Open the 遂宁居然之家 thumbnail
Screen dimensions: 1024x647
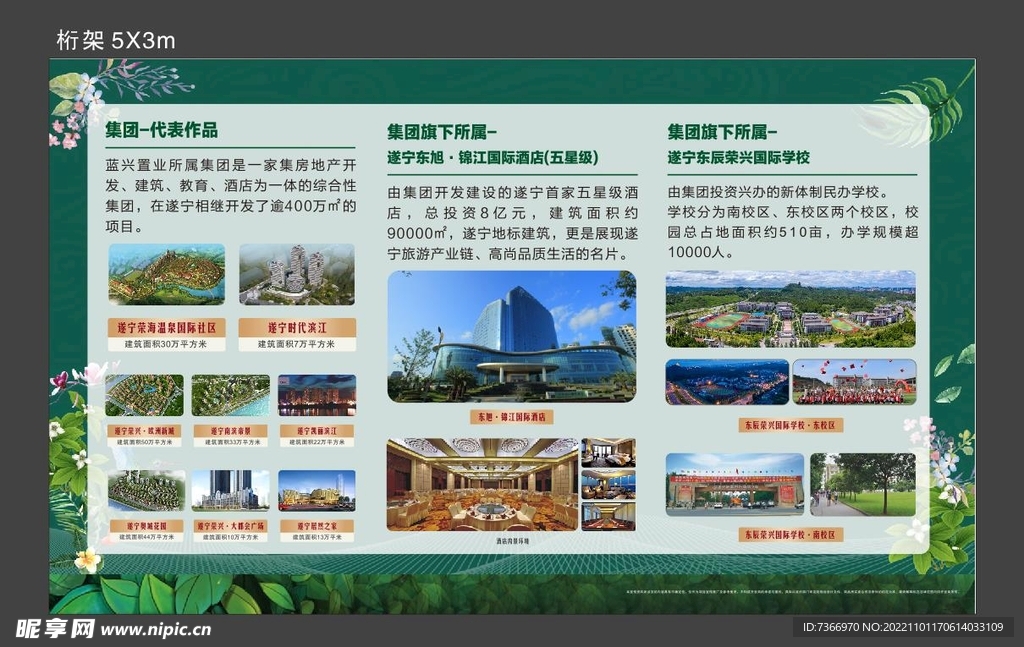point(317,490)
